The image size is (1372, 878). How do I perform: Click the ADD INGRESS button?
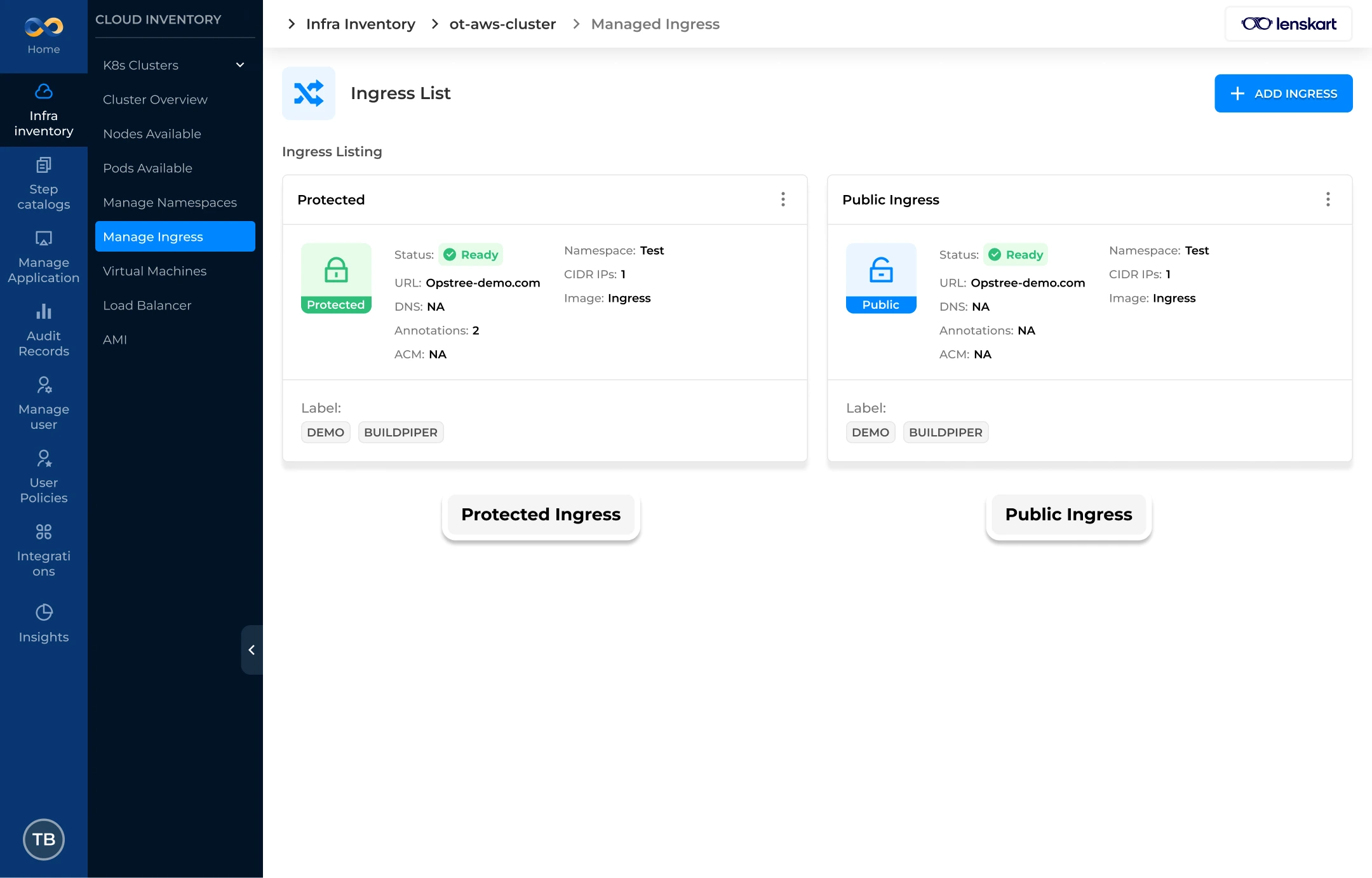coord(1283,93)
